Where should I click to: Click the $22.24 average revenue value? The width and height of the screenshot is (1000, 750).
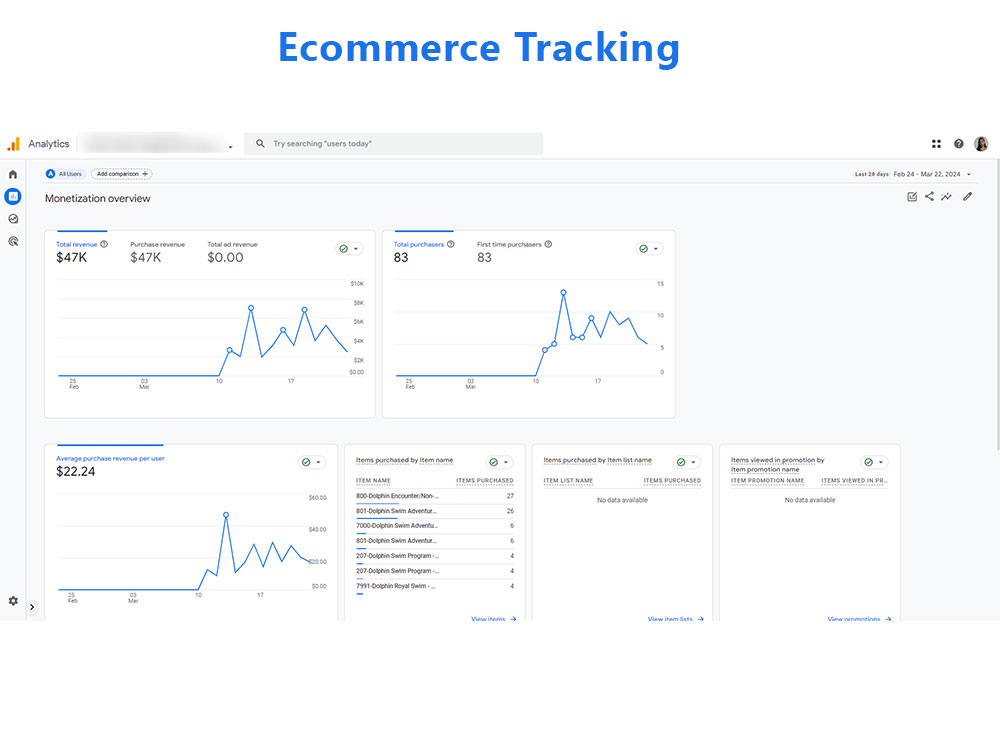click(75, 472)
